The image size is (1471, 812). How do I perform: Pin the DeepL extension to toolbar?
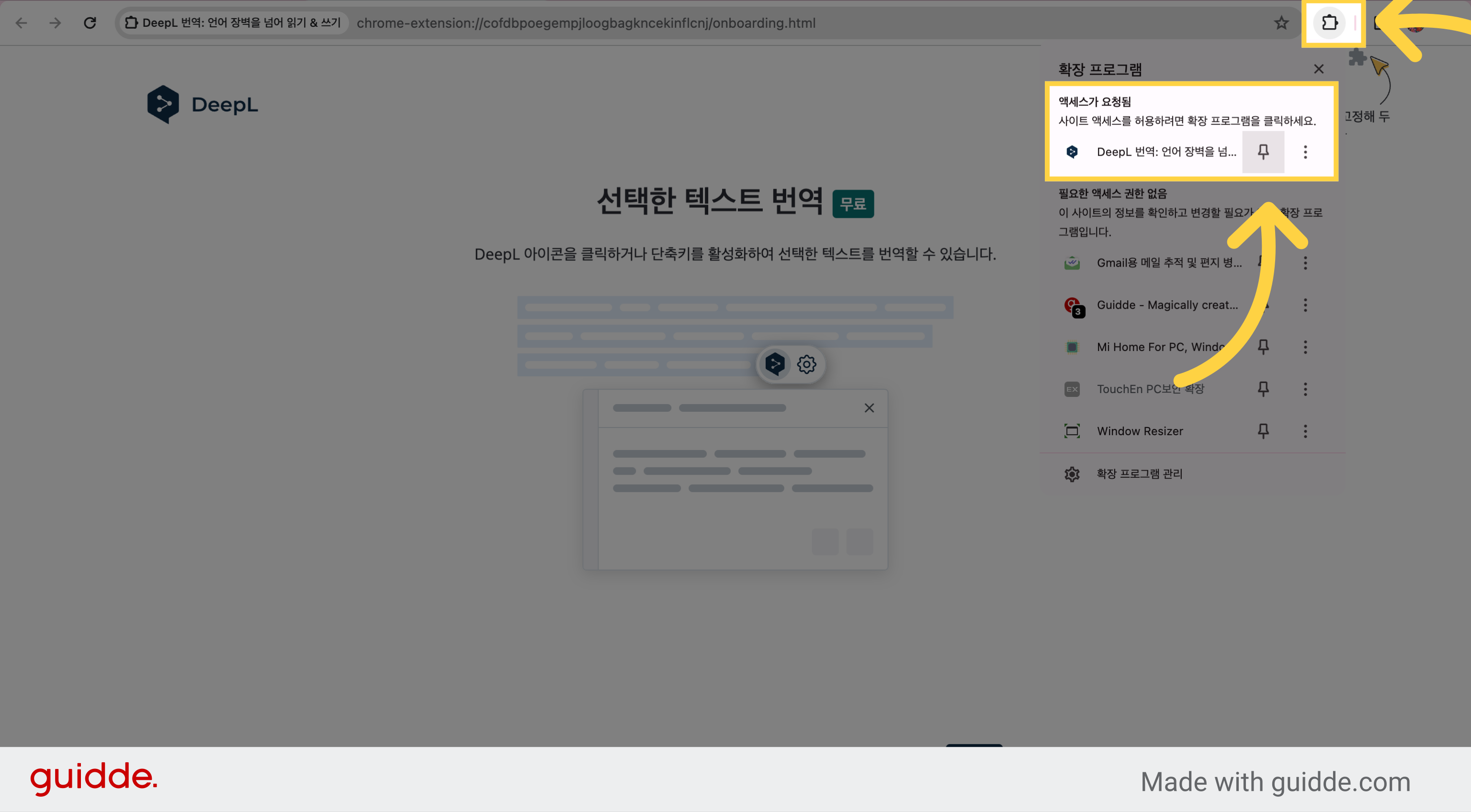click(x=1263, y=152)
